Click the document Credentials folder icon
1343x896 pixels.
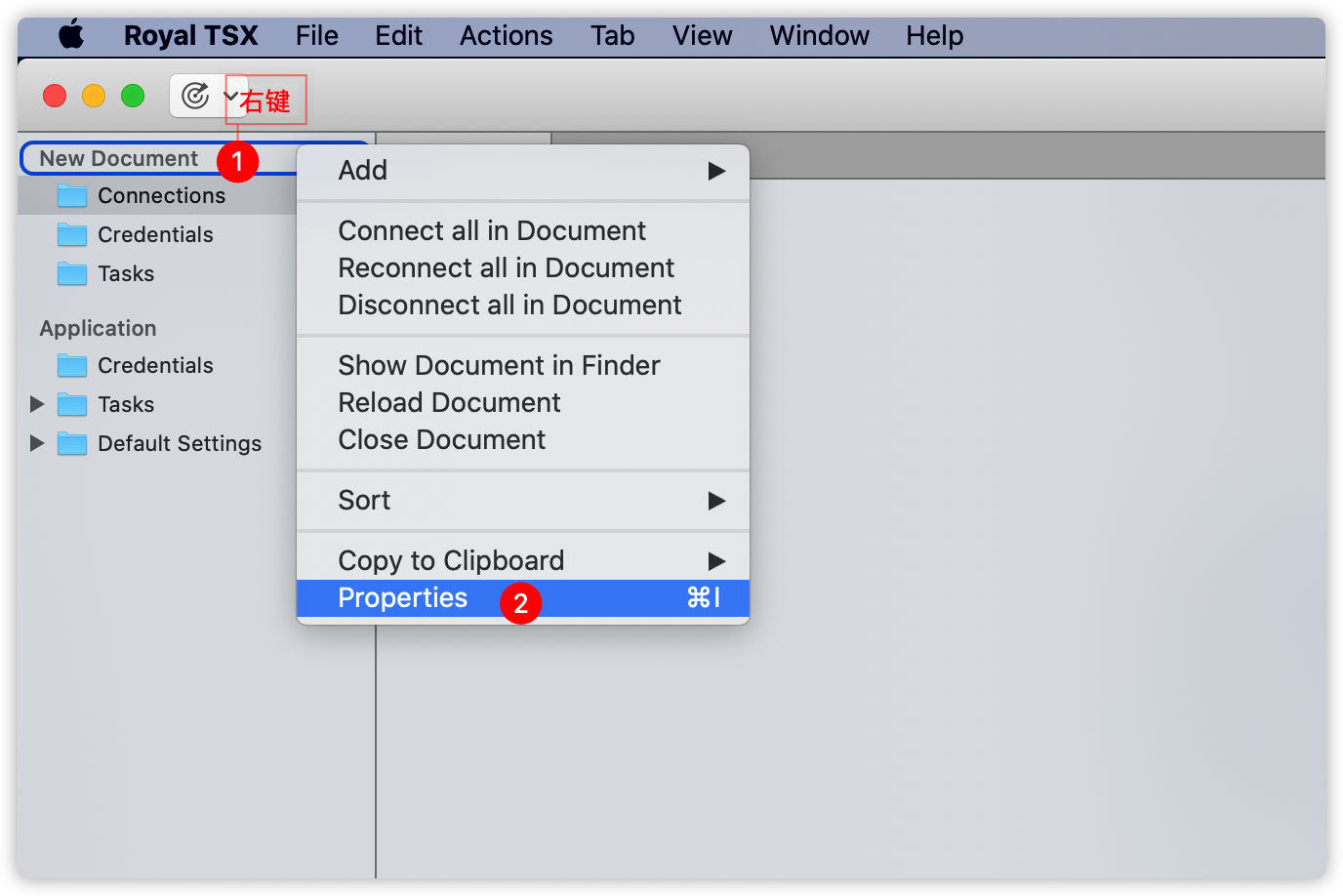pos(72,234)
